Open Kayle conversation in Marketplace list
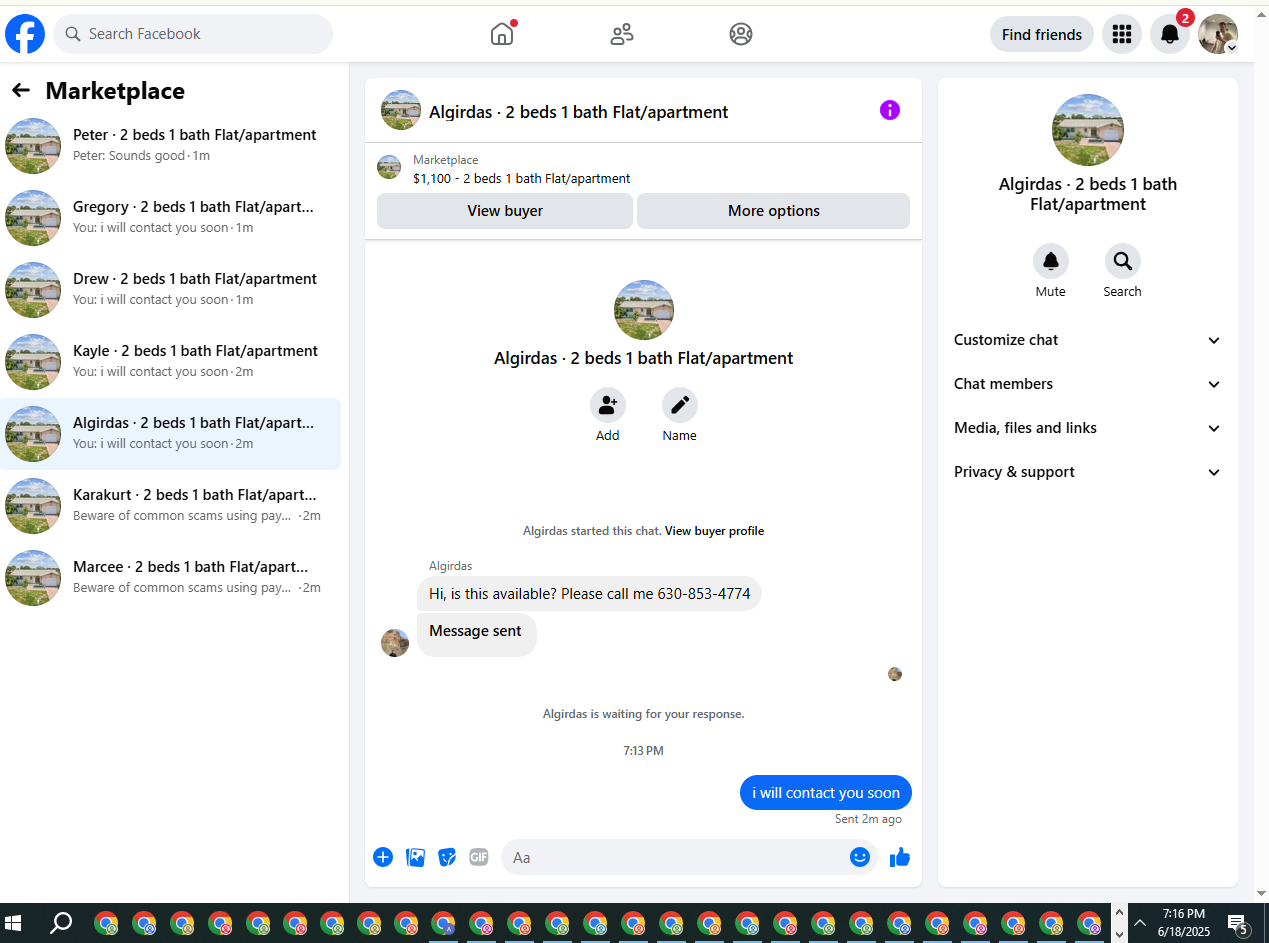The height and width of the screenshot is (943, 1269). (170, 362)
